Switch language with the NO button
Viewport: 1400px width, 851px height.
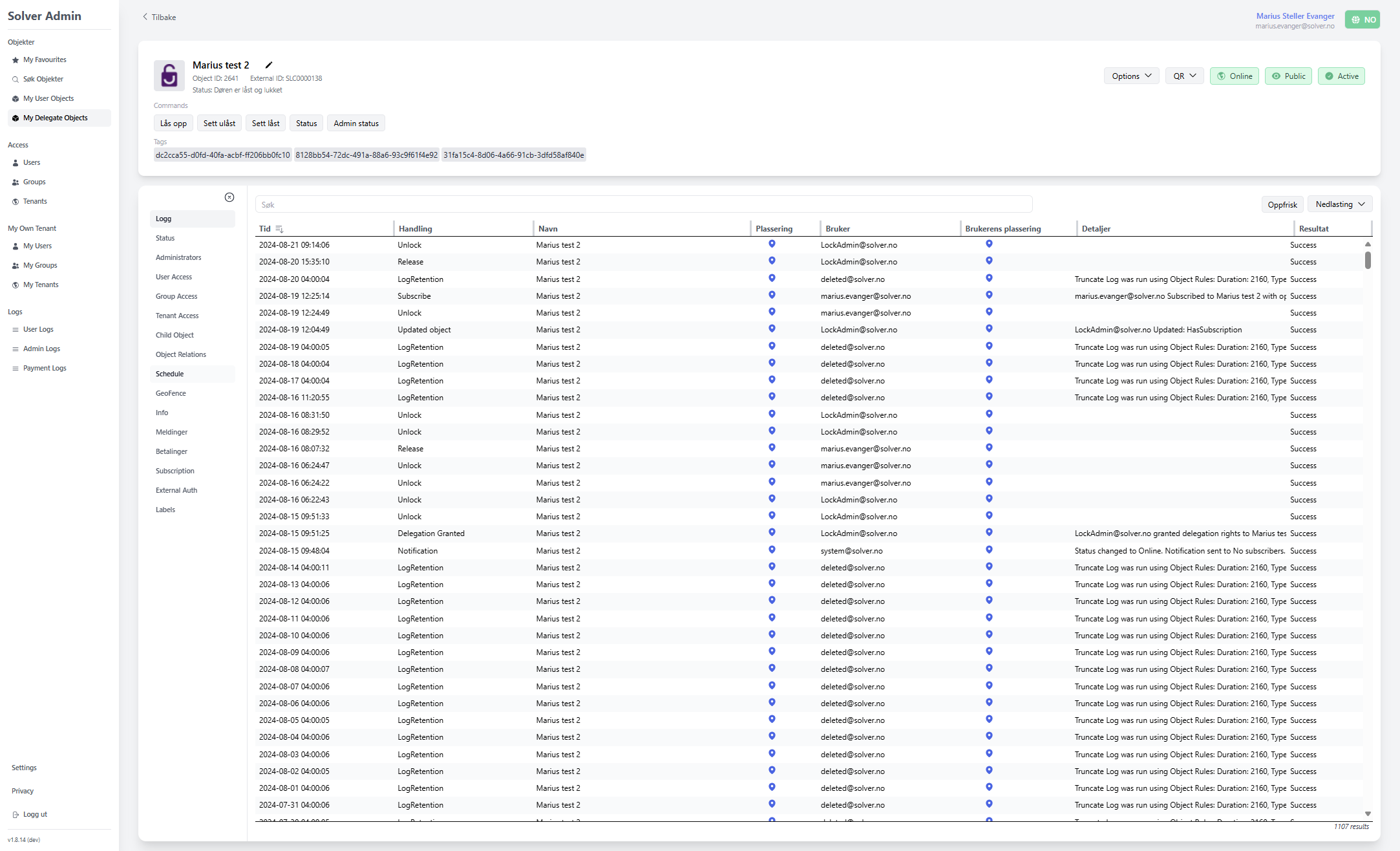1363,19
